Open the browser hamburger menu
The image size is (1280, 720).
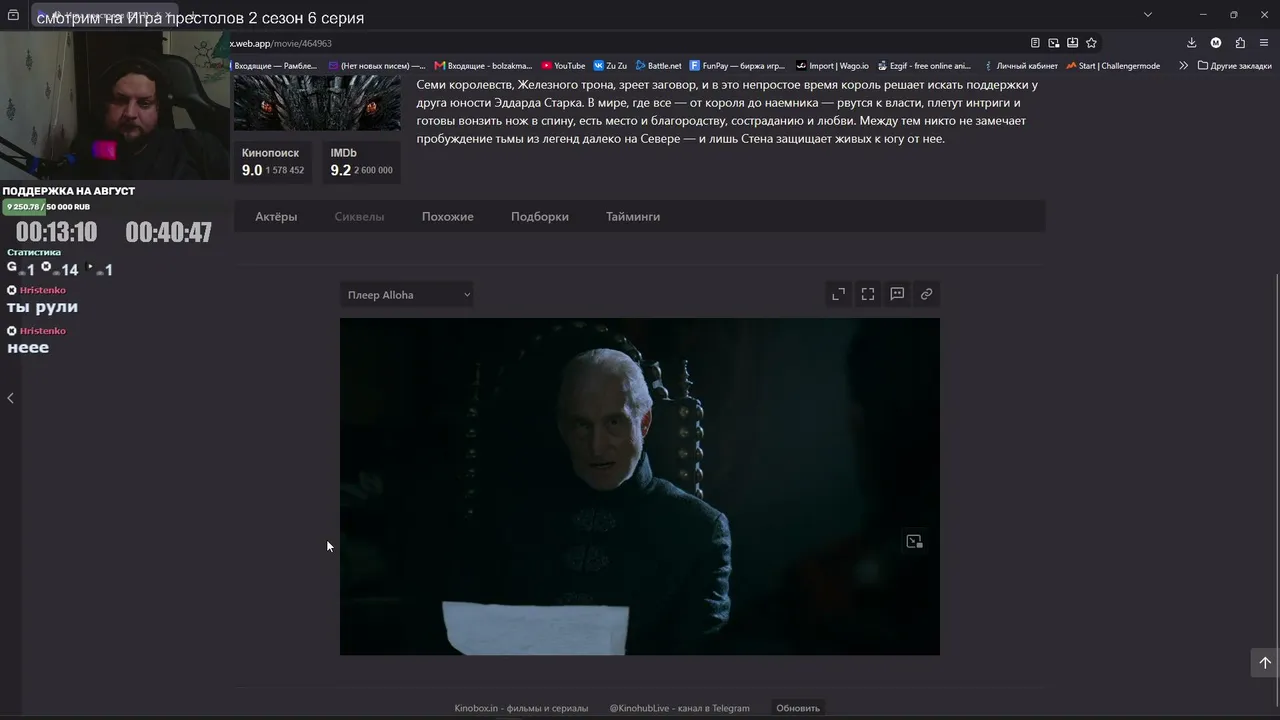1264,43
